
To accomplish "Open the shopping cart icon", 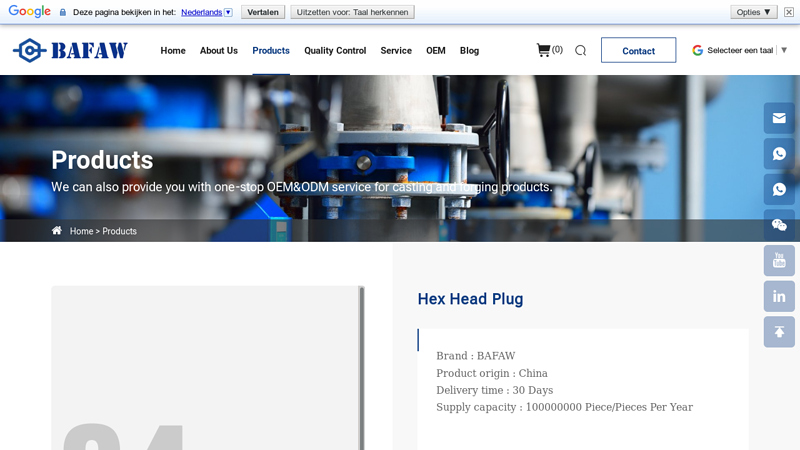I will [543, 50].
